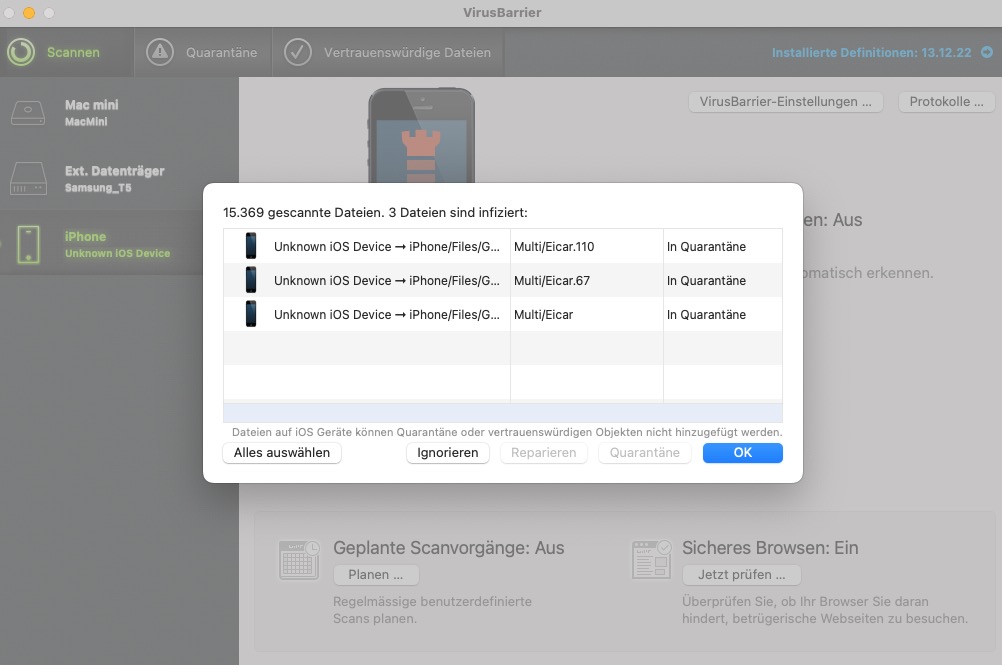Open VirusBarrier-Einstellungen button

[785, 102]
